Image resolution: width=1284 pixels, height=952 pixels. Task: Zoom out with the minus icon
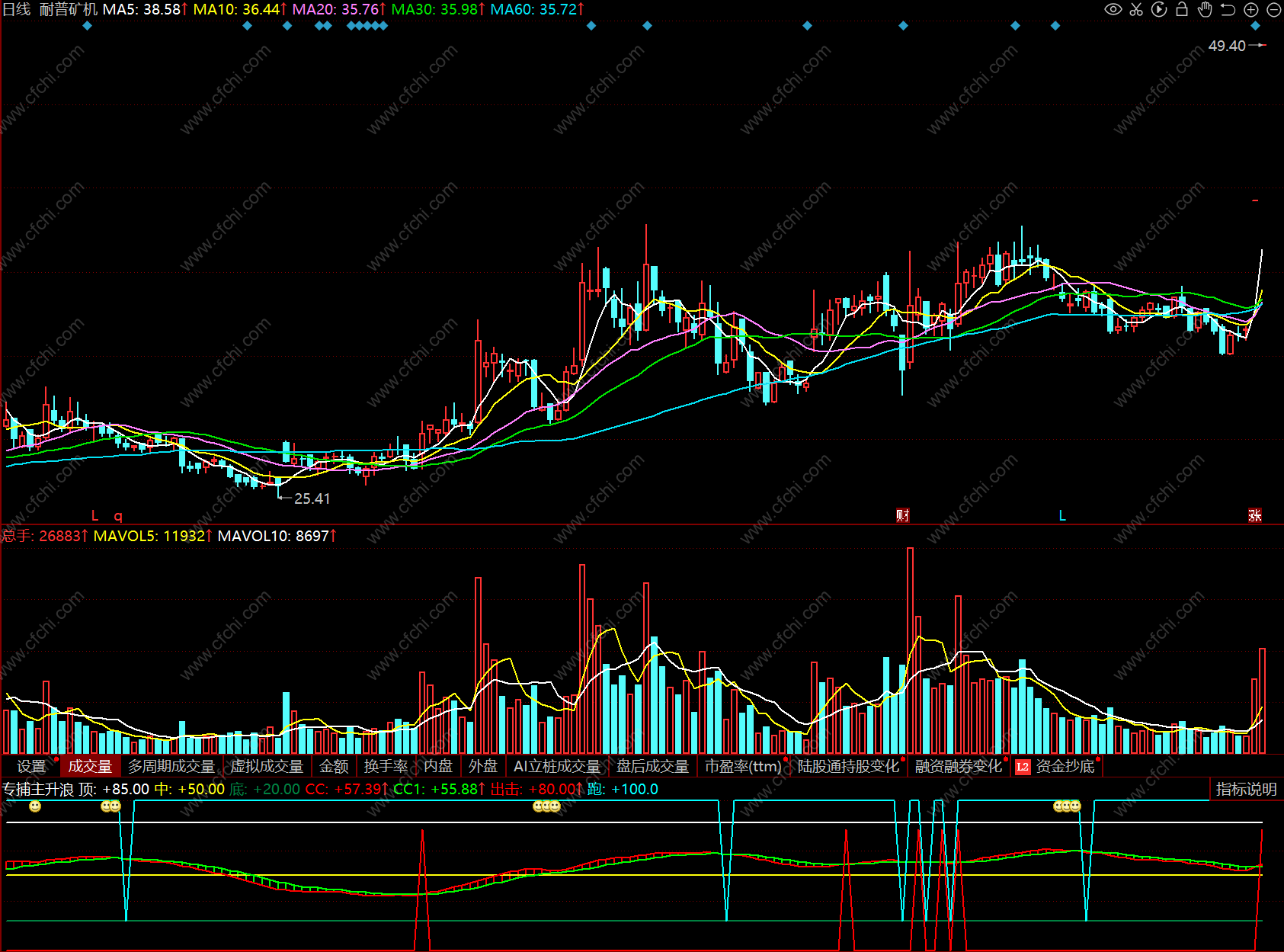[x=1273, y=10]
